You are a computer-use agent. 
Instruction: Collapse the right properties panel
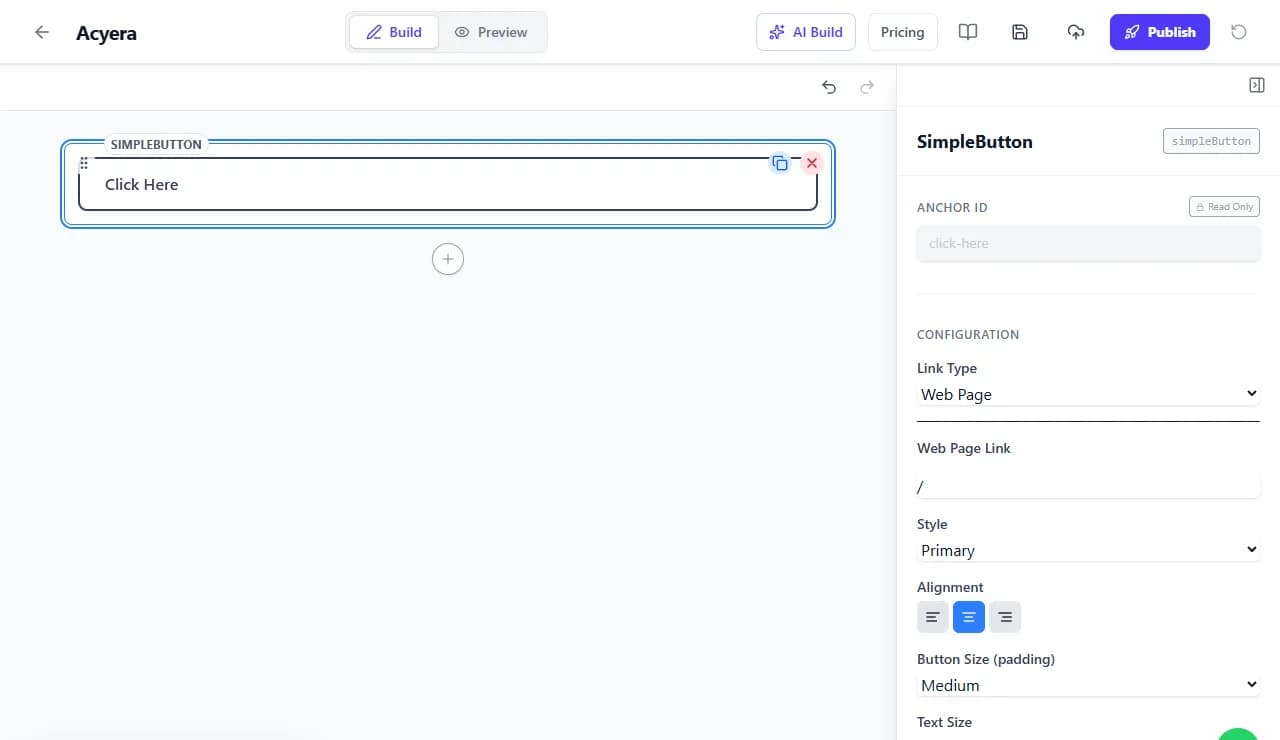[1257, 85]
